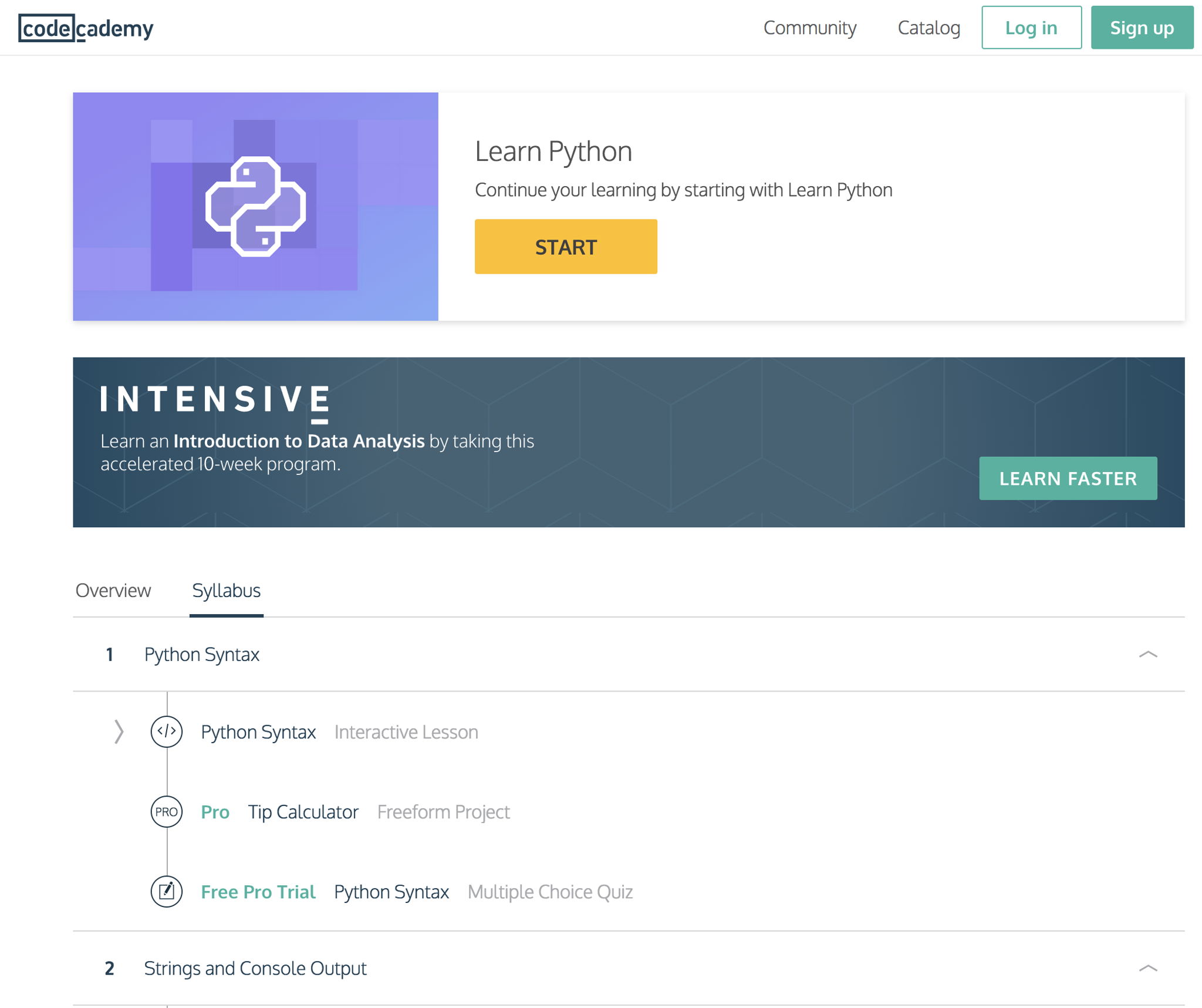Click the section 1 Python Syntax heading
The width and height of the screenshot is (1202, 1008).
(201, 655)
